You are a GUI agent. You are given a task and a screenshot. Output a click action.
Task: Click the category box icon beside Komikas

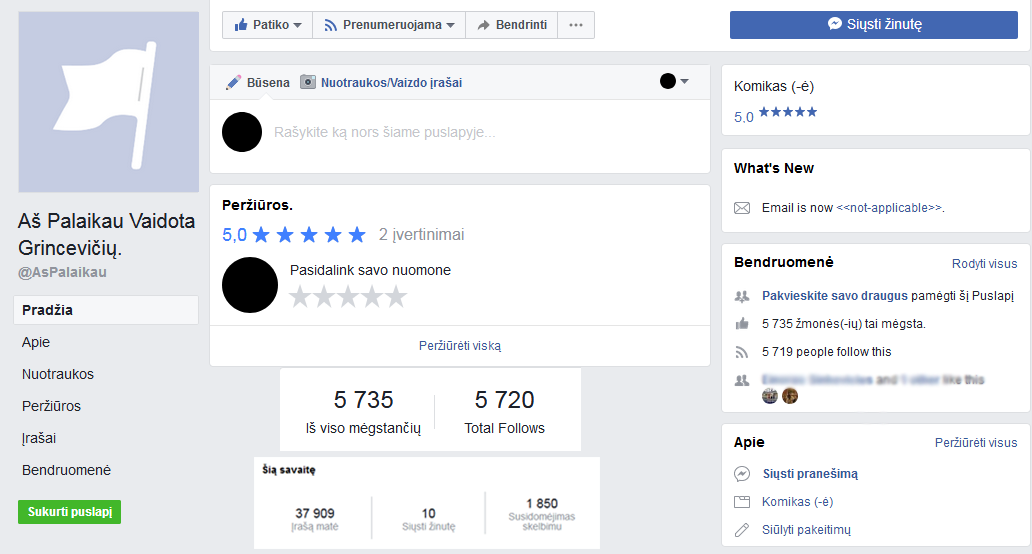[x=742, y=502]
